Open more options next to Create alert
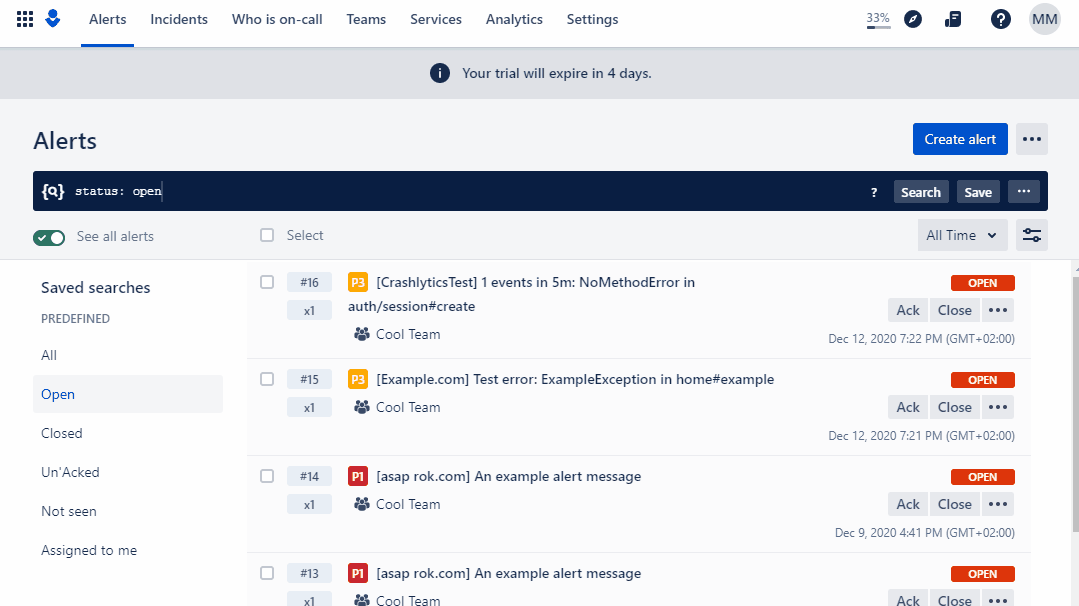This screenshot has height=606, width=1079. pyautogui.click(x=1032, y=139)
